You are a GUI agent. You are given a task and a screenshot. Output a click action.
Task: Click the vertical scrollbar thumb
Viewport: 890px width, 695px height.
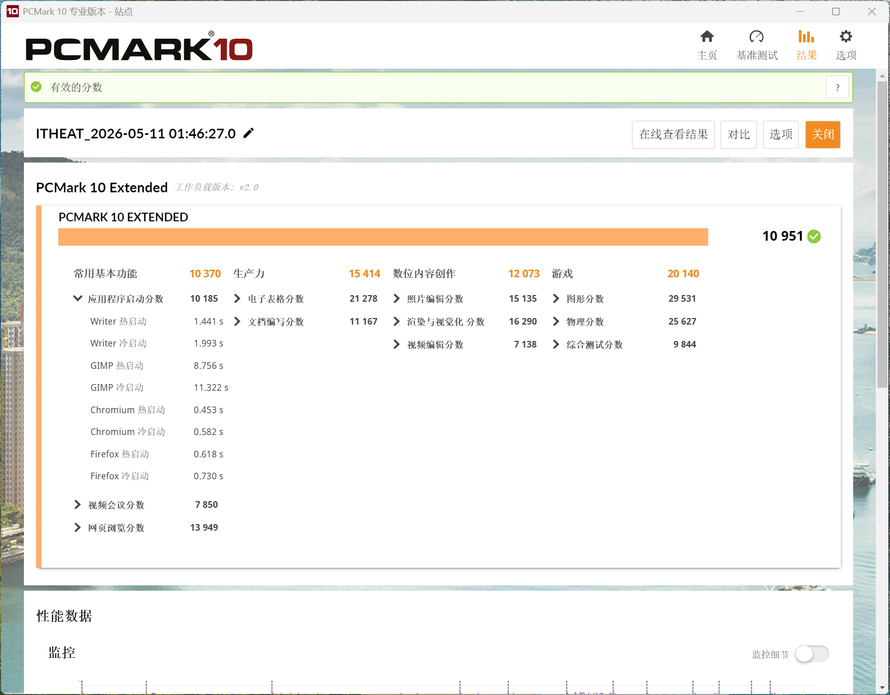point(882,235)
